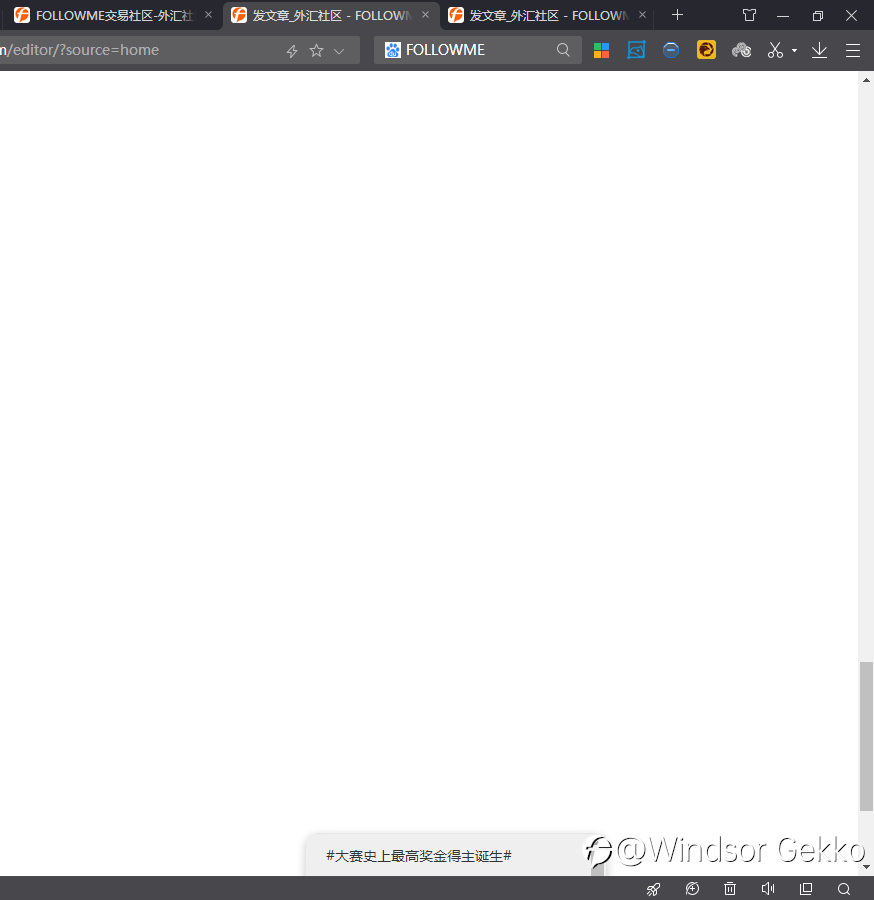Restore down the browser window

coord(817,15)
